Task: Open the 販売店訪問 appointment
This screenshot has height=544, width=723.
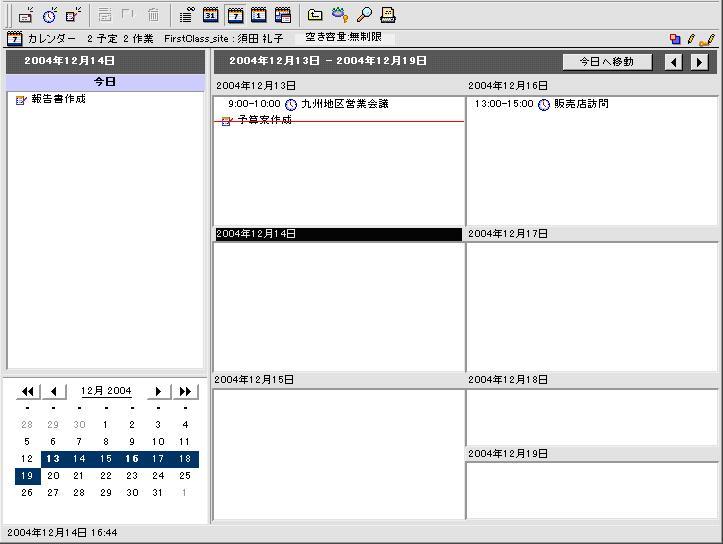Action: [x=580, y=104]
